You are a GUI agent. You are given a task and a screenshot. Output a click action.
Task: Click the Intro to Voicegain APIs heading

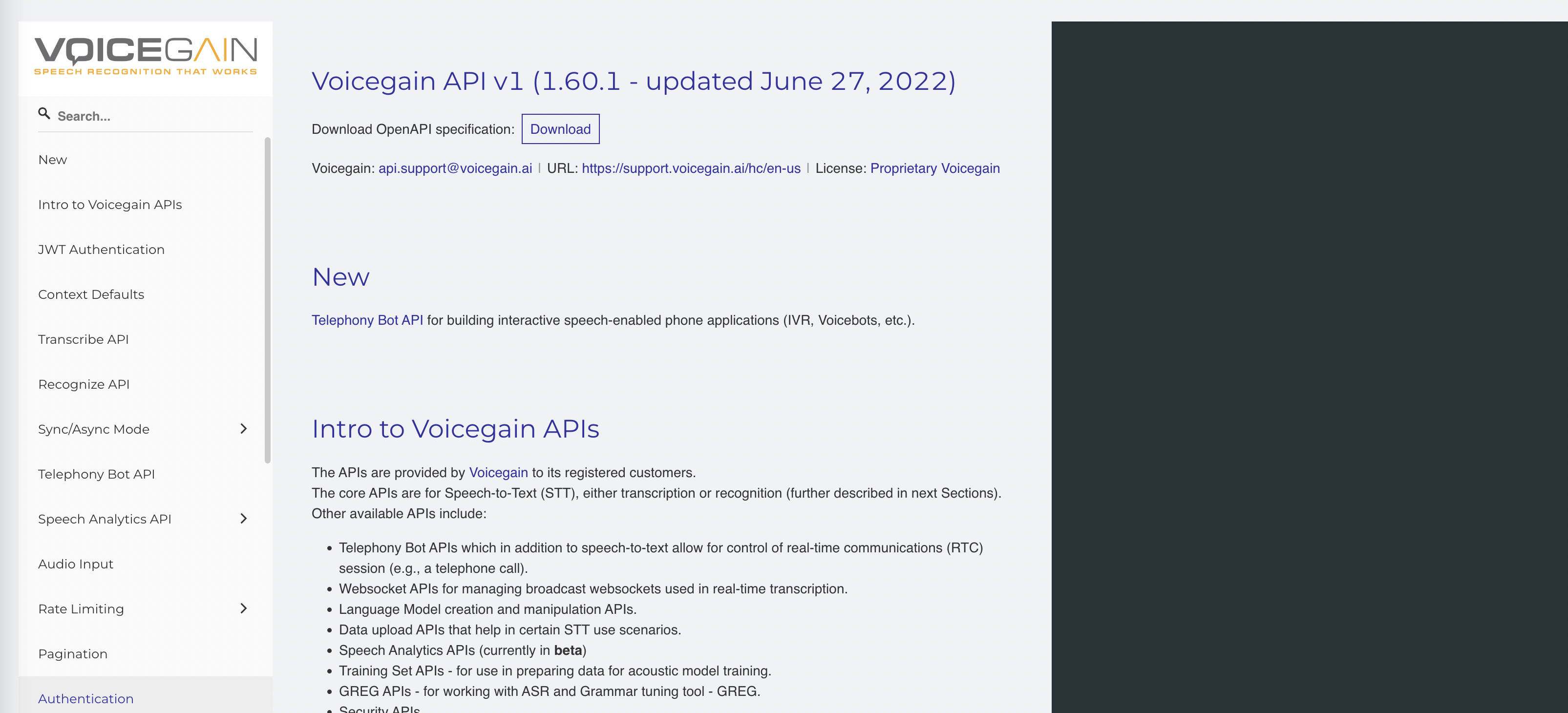(x=455, y=429)
